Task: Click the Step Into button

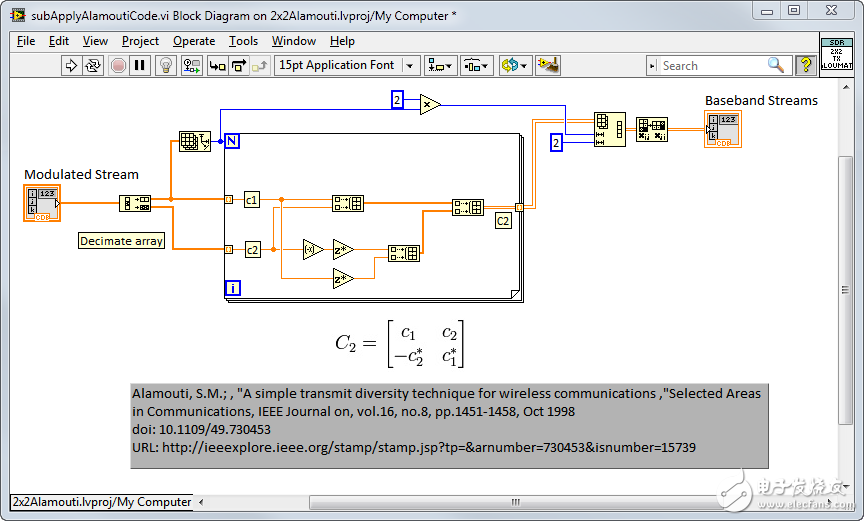Action: point(217,66)
